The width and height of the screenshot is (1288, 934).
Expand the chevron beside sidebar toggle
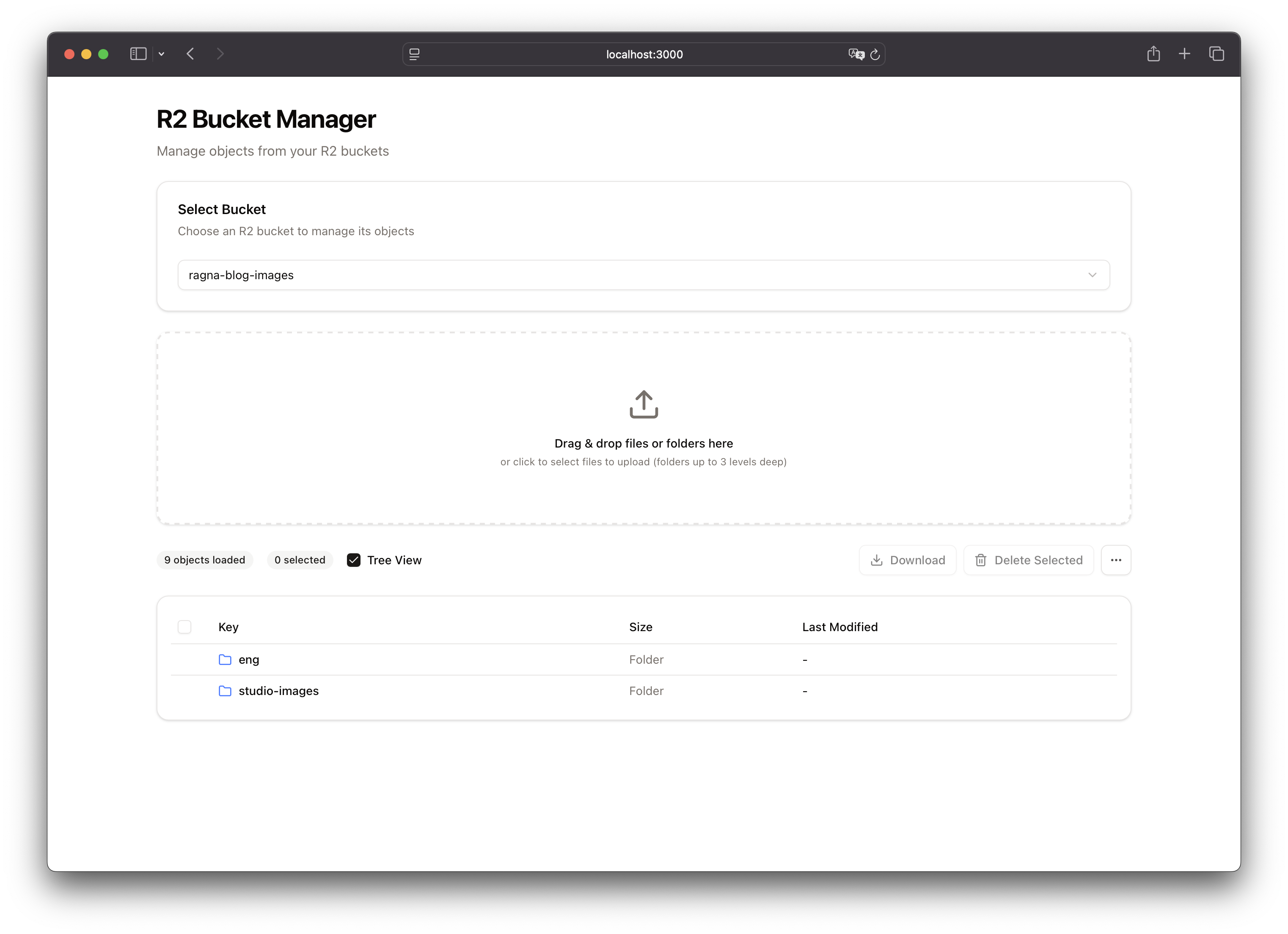[x=162, y=53]
